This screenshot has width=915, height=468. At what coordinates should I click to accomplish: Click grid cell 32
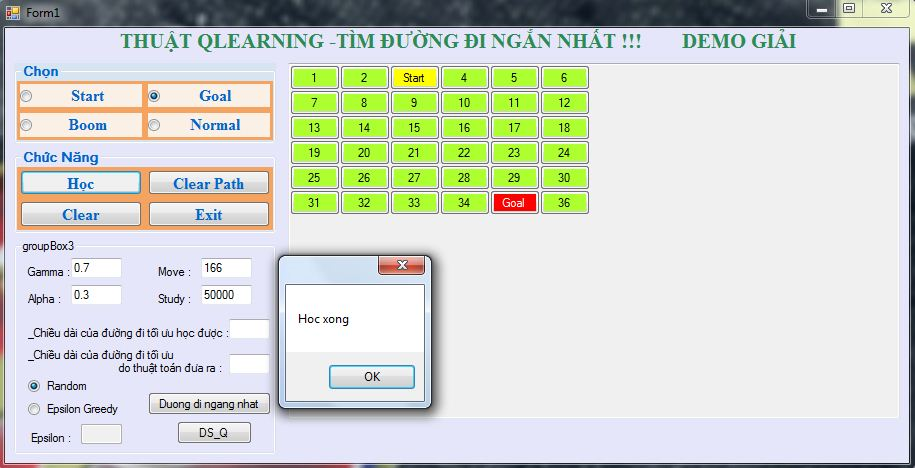coord(364,202)
